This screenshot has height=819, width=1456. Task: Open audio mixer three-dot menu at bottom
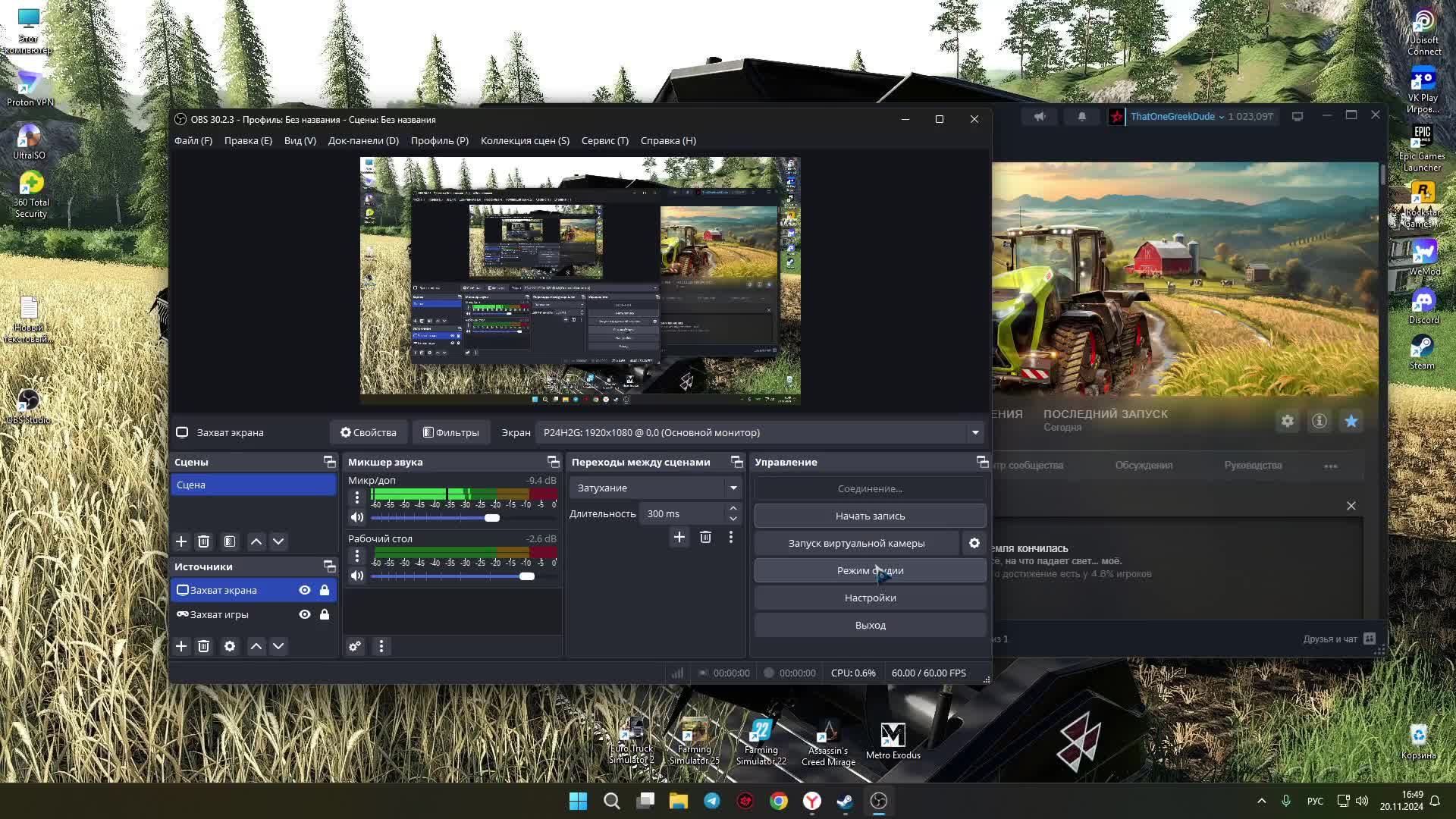pyautogui.click(x=381, y=646)
